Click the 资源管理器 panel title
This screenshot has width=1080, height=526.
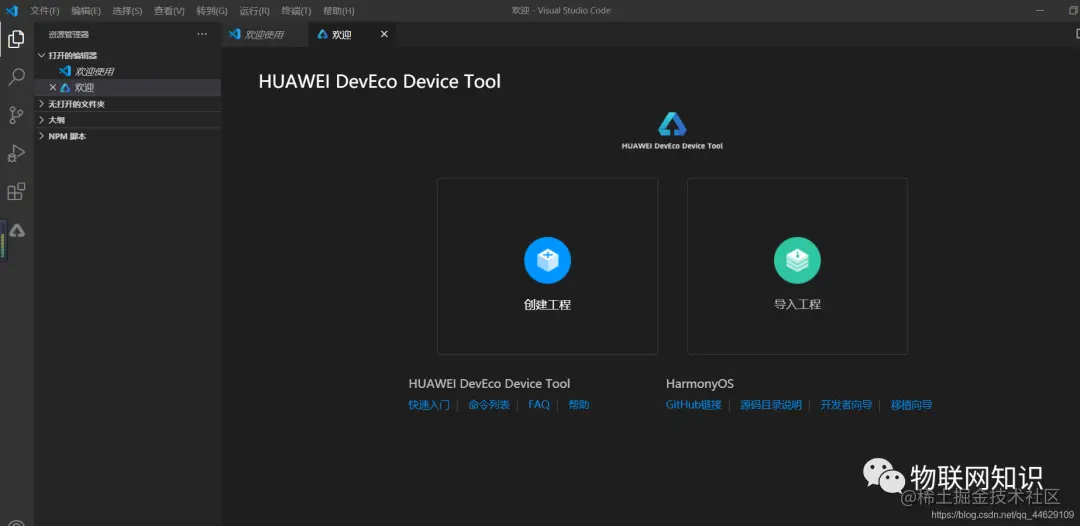click(69, 34)
